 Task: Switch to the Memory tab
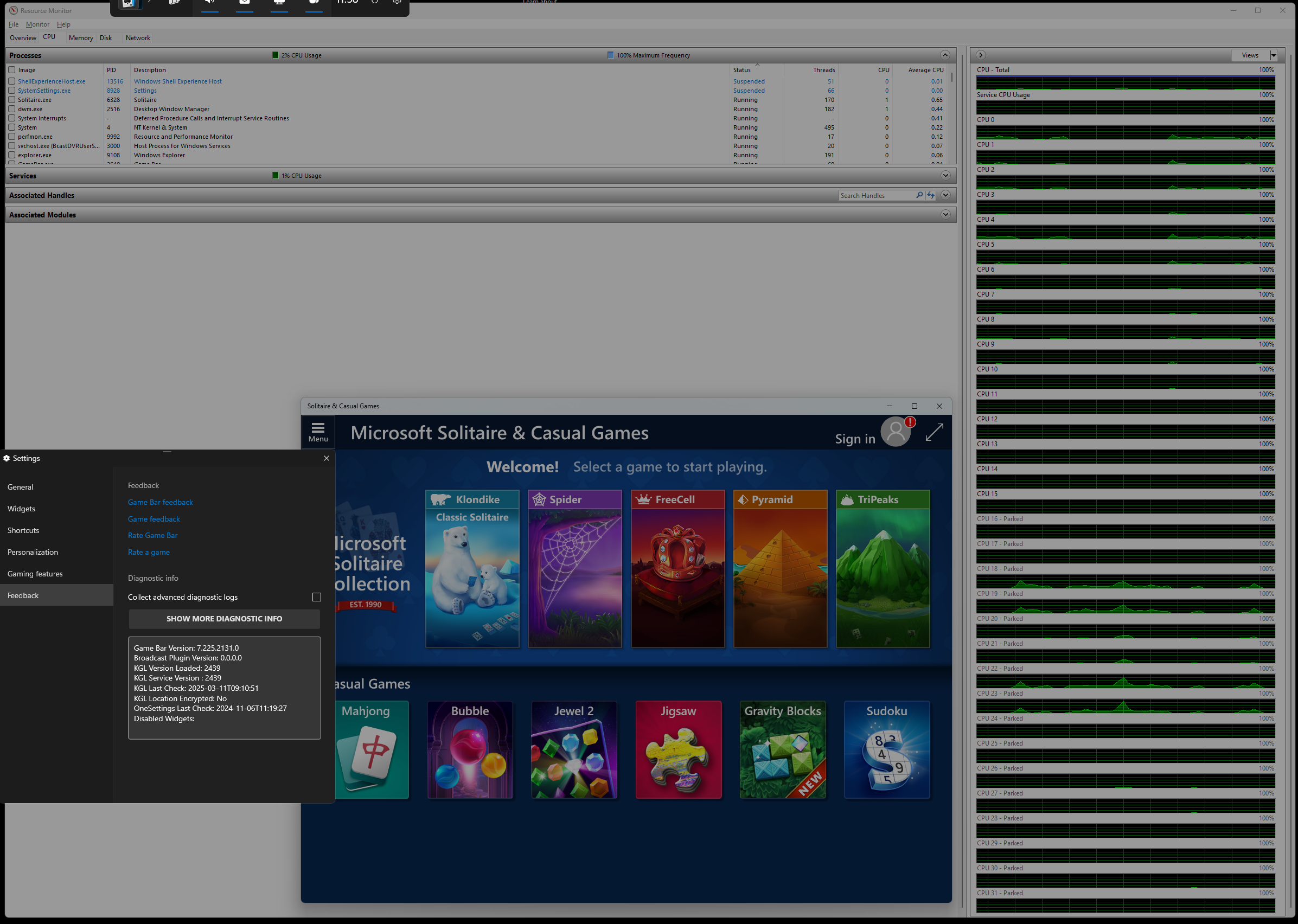tap(81, 37)
